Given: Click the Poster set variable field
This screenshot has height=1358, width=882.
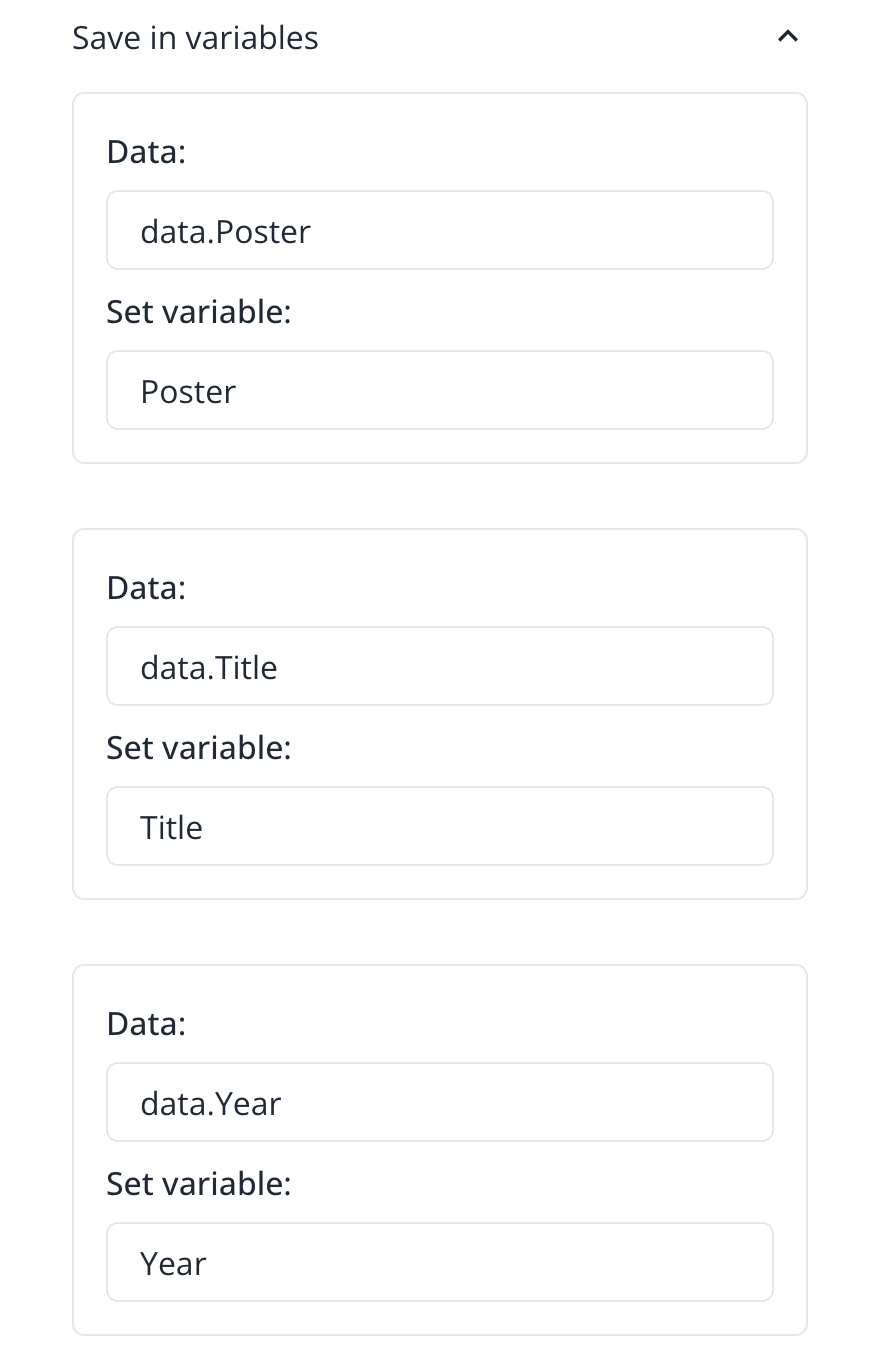Looking at the screenshot, I should [440, 391].
